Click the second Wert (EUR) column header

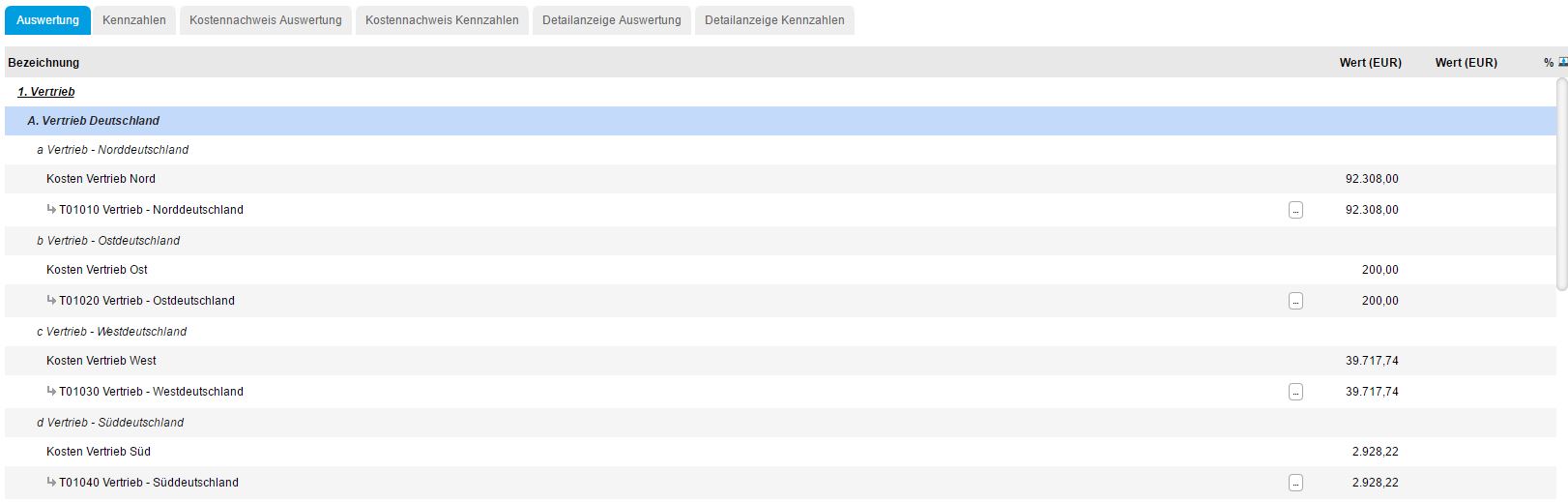(1466, 63)
